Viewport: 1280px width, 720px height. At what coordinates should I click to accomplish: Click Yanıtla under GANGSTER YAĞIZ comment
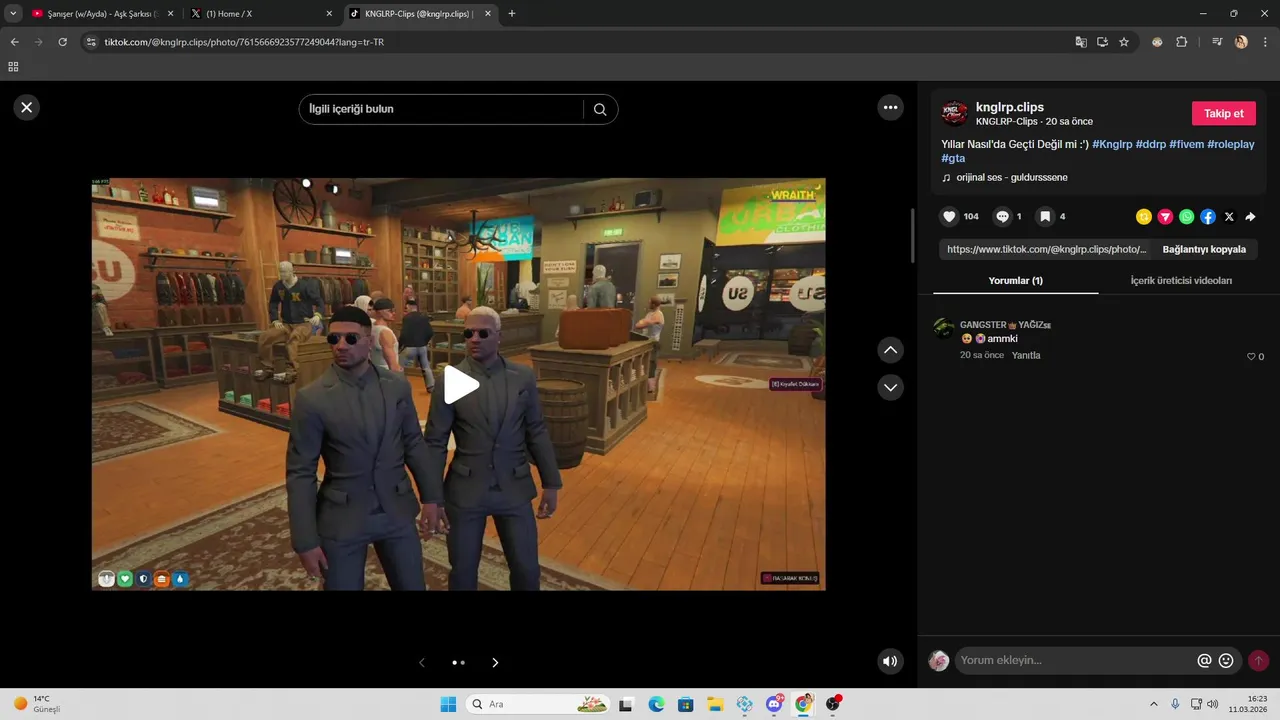click(x=1026, y=355)
